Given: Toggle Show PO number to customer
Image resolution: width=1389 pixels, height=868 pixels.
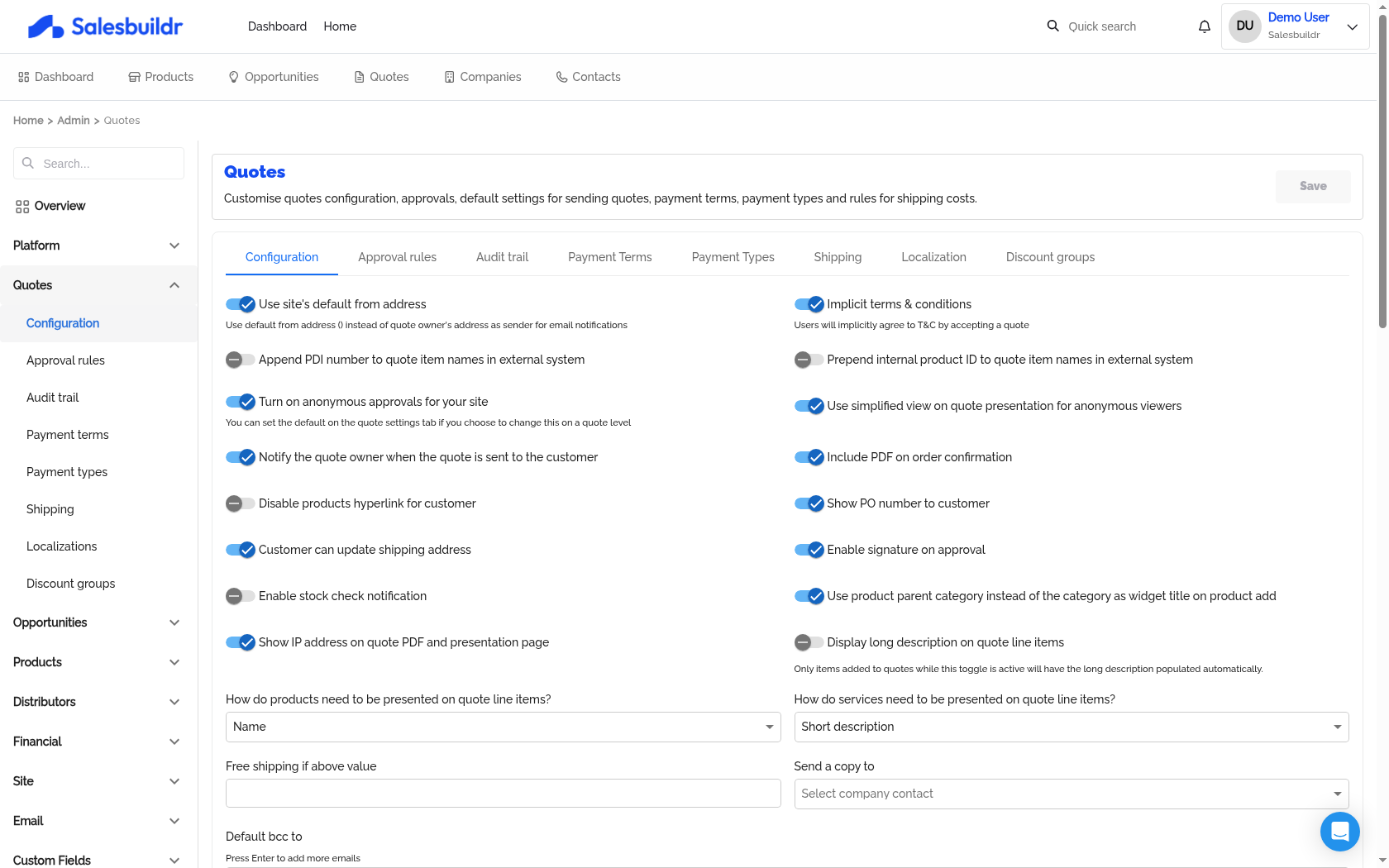Looking at the screenshot, I should 809,503.
